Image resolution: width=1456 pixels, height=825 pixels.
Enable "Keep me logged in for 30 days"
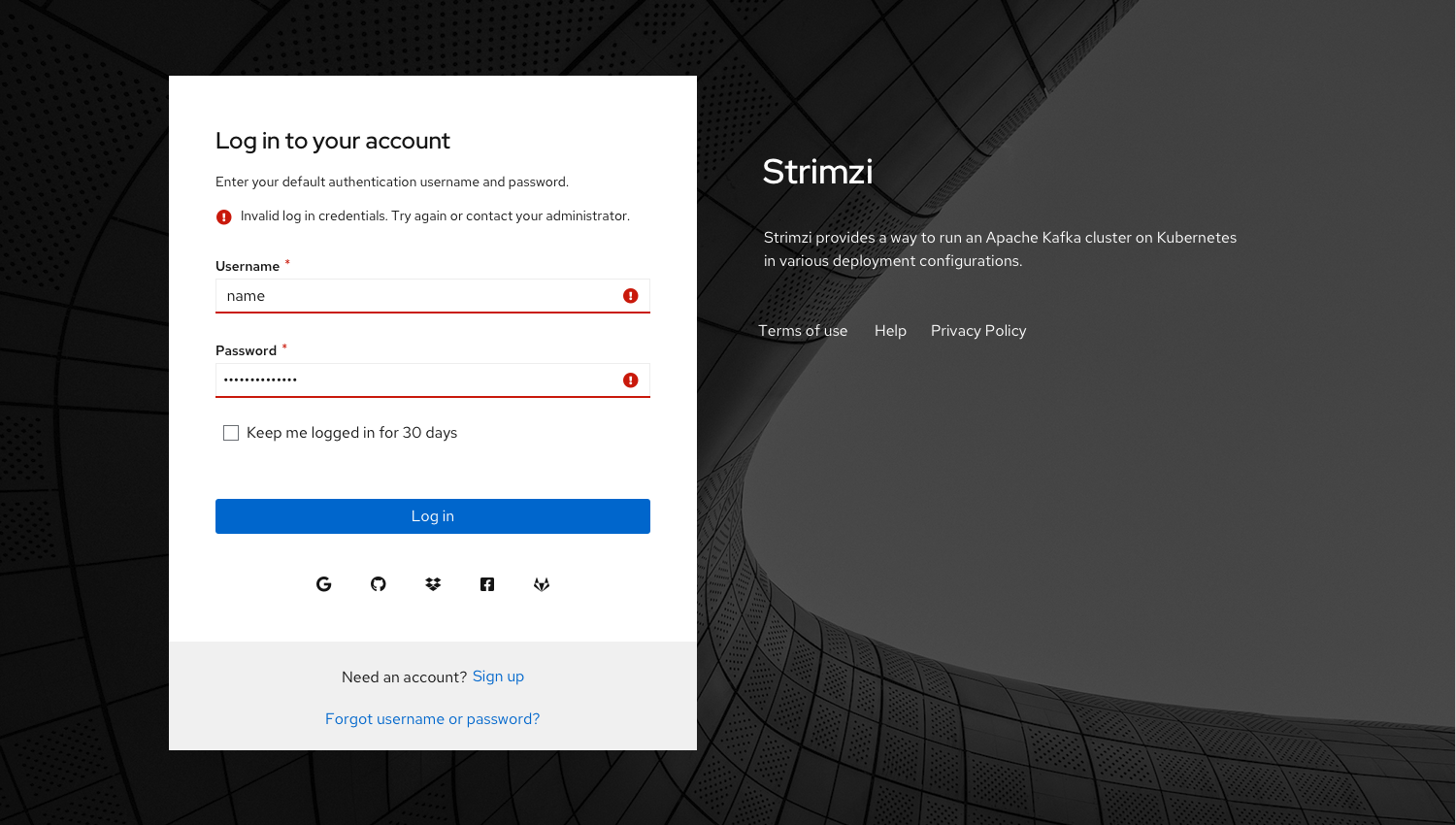pos(231,432)
